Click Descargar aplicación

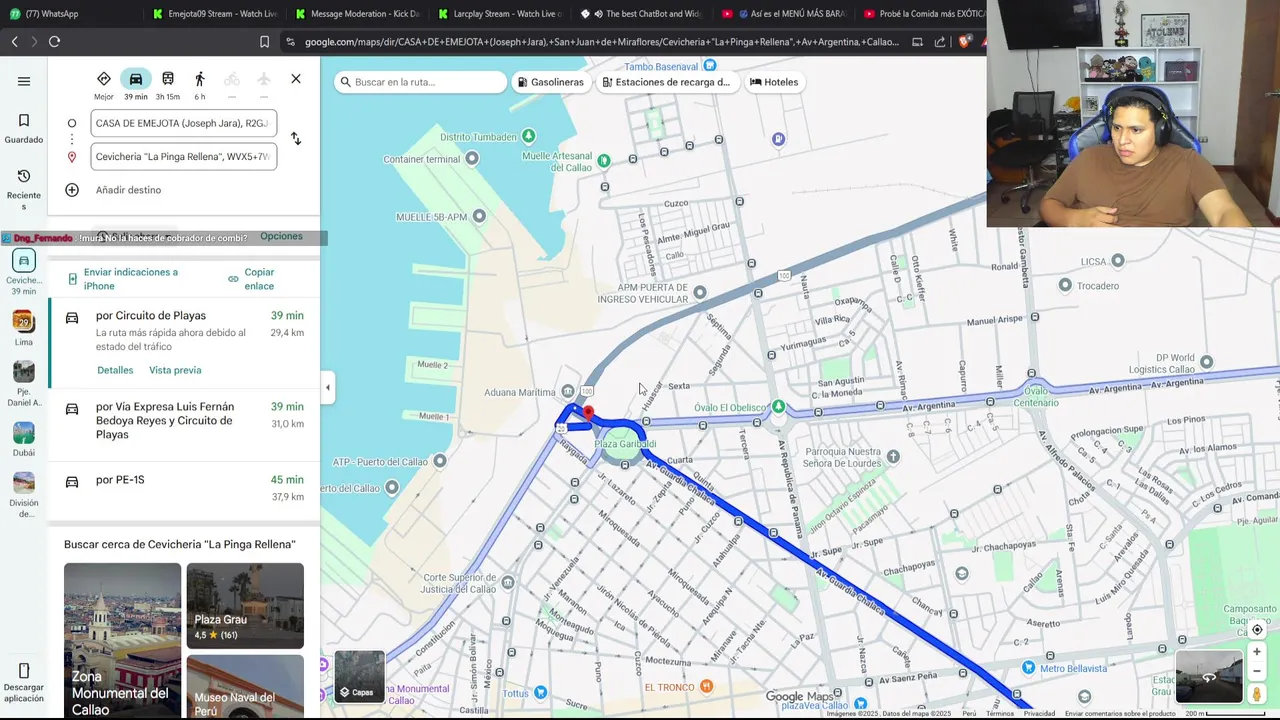24,683
